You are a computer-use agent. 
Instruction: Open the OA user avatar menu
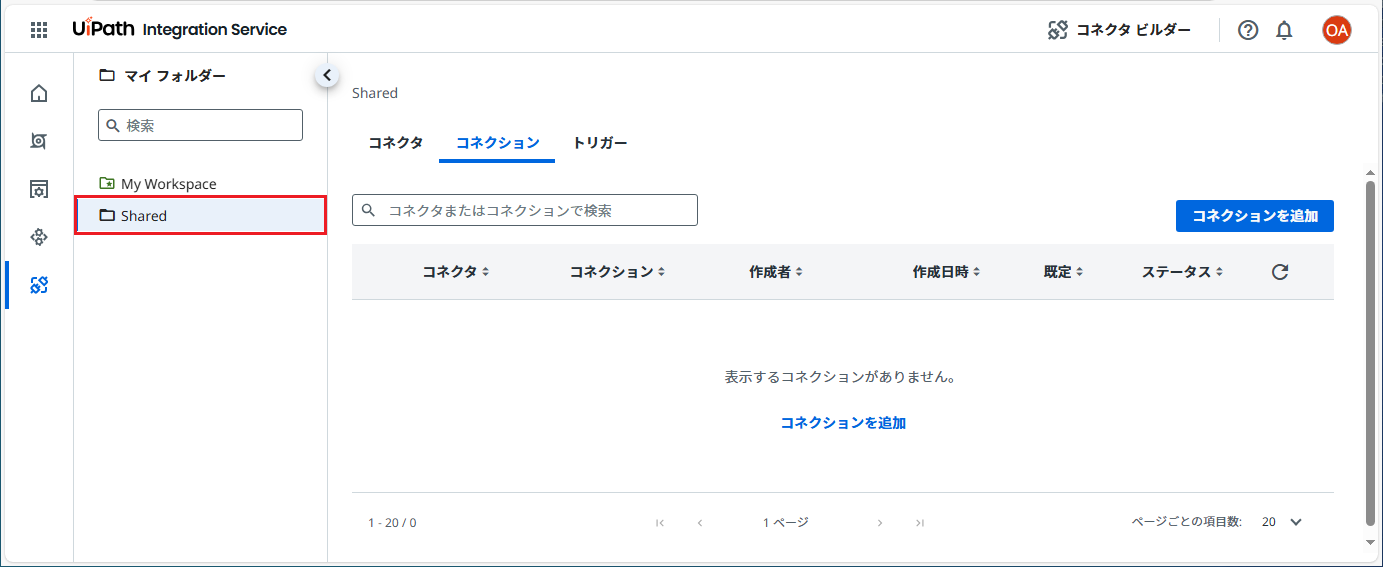1336,30
